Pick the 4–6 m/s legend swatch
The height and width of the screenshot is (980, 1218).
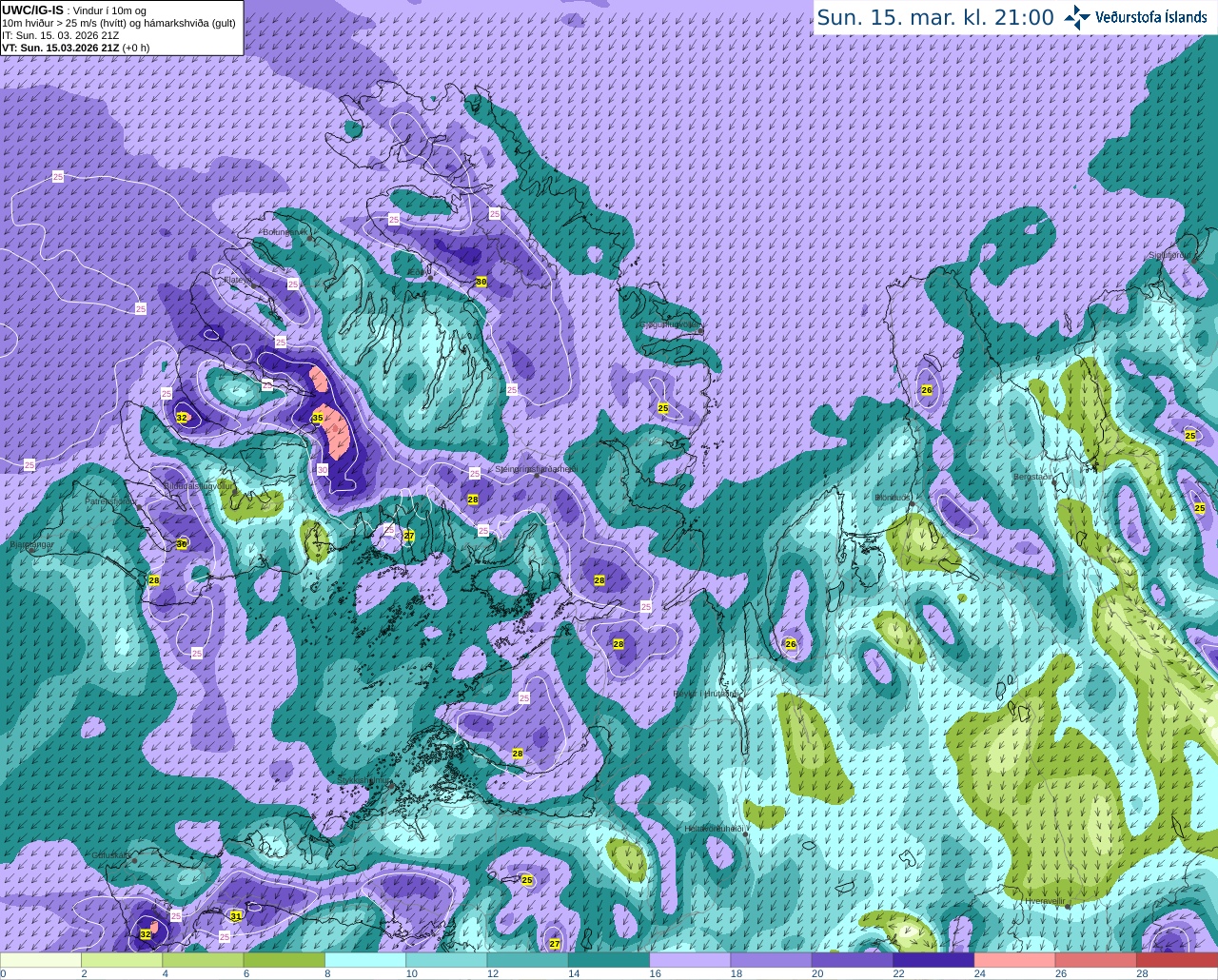pos(203,960)
